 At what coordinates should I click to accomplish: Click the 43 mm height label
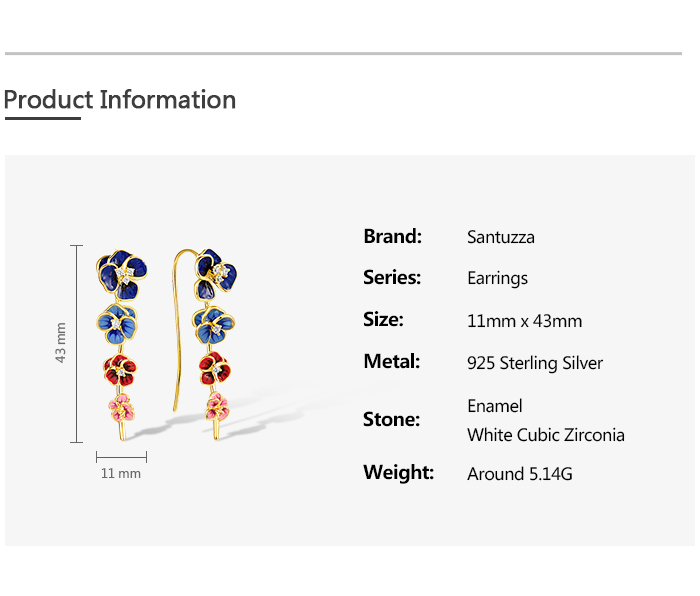click(60, 343)
